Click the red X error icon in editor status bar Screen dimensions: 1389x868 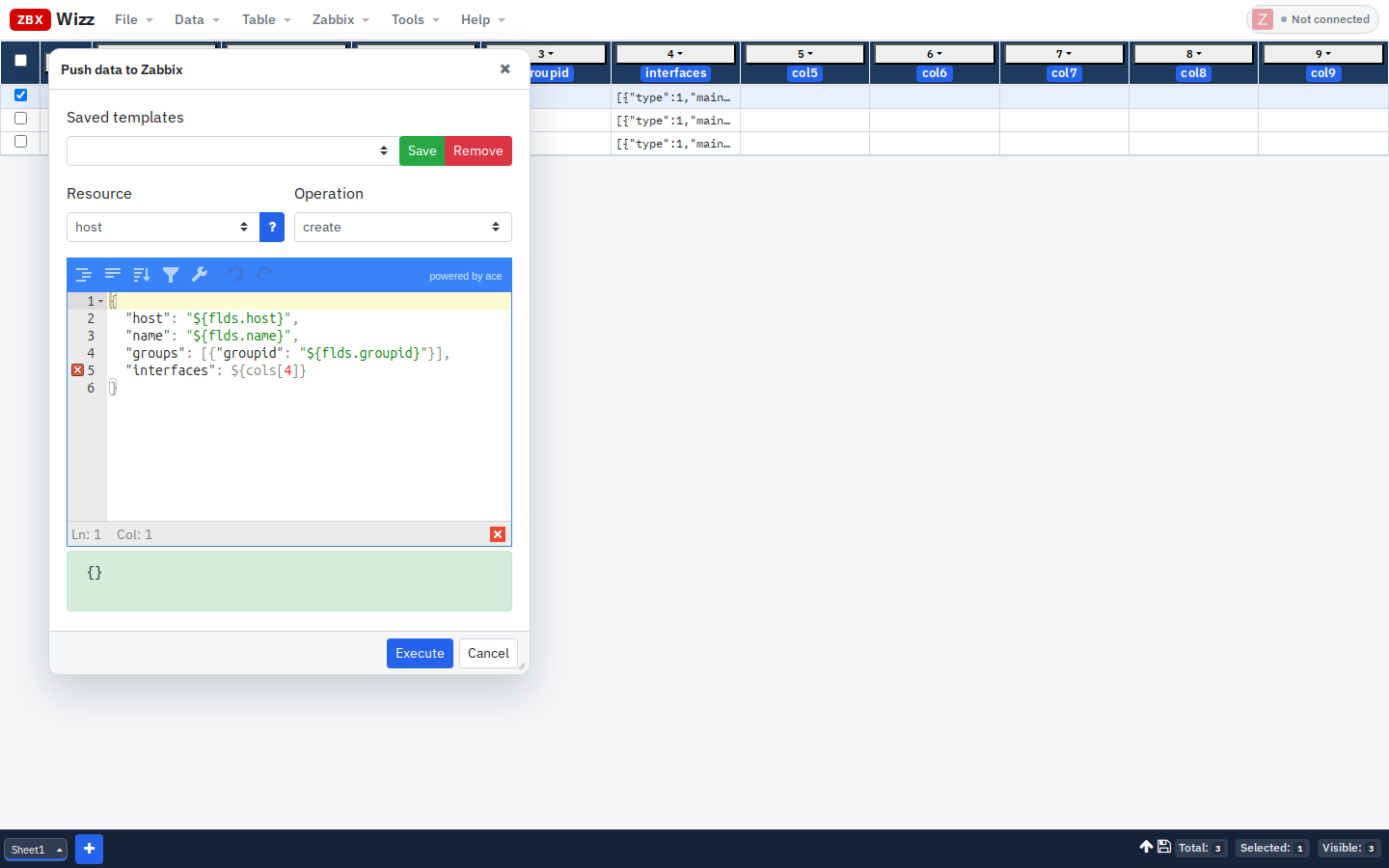pos(498,534)
